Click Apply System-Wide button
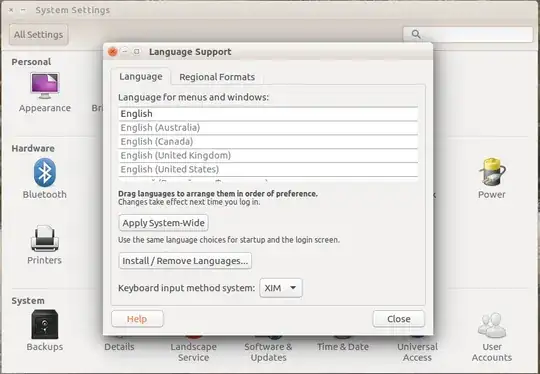Image resolution: width=540 pixels, height=374 pixels. [x=164, y=223]
